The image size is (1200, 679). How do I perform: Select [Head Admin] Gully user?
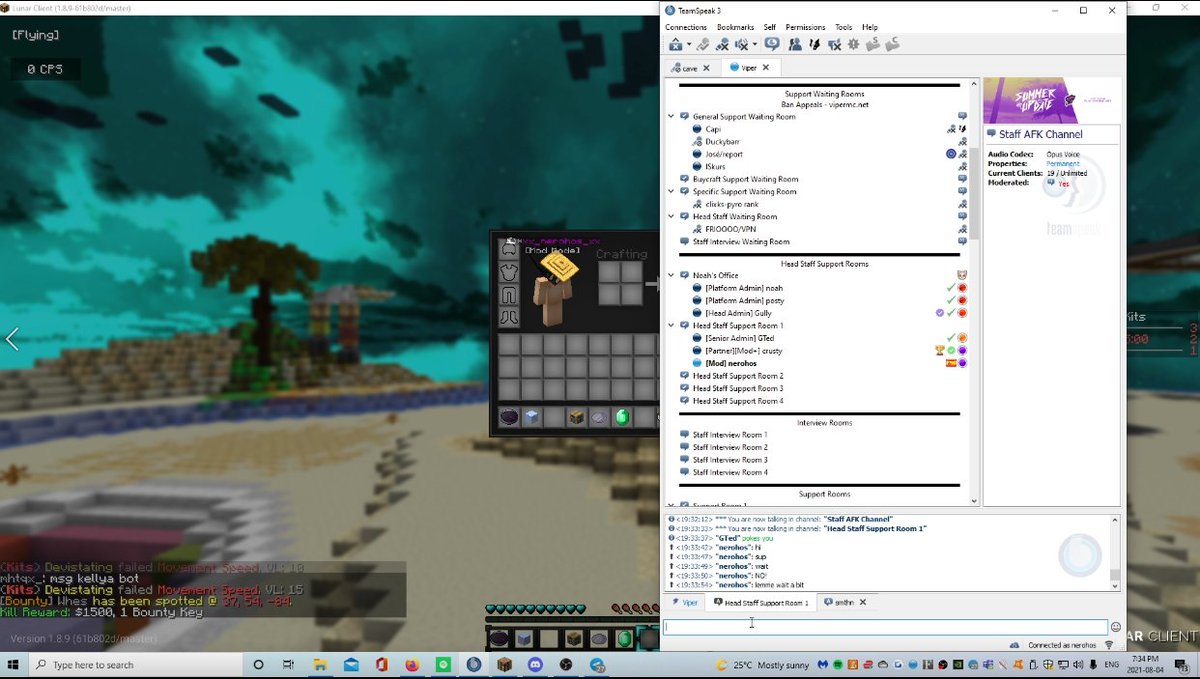point(739,313)
